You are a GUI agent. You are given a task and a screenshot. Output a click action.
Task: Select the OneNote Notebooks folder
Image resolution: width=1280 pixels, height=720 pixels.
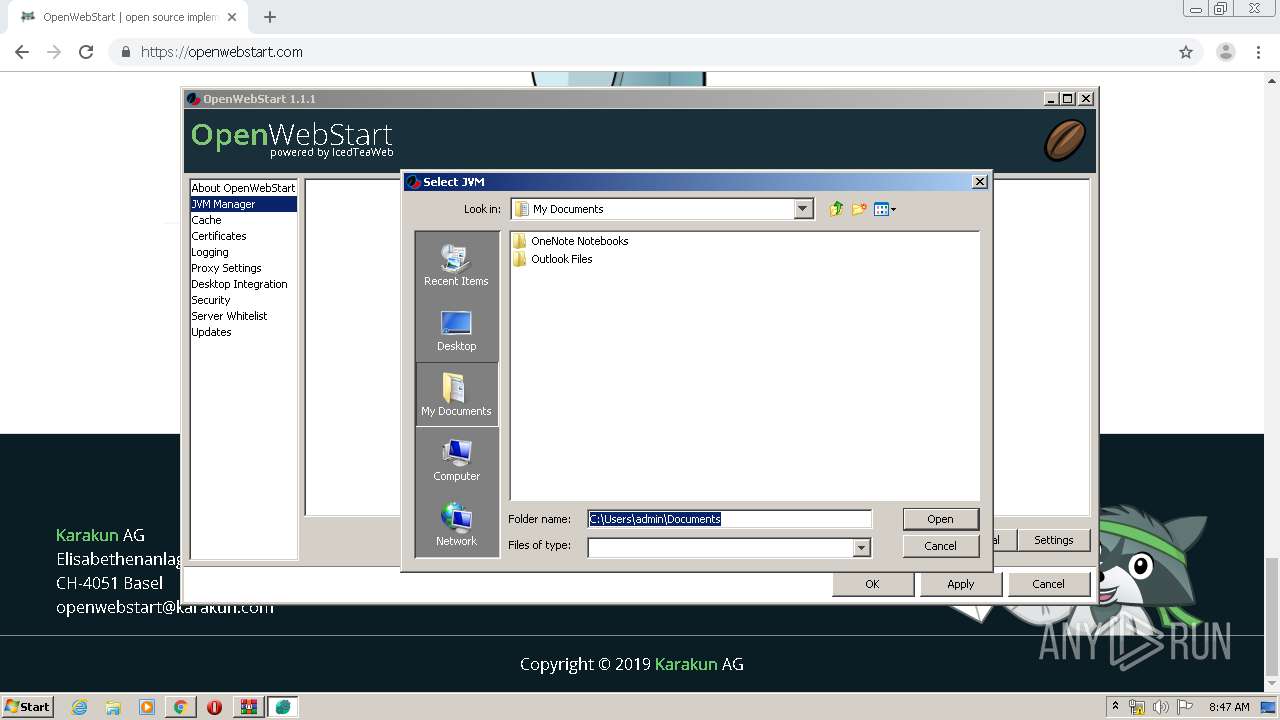click(x=570, y=241)
